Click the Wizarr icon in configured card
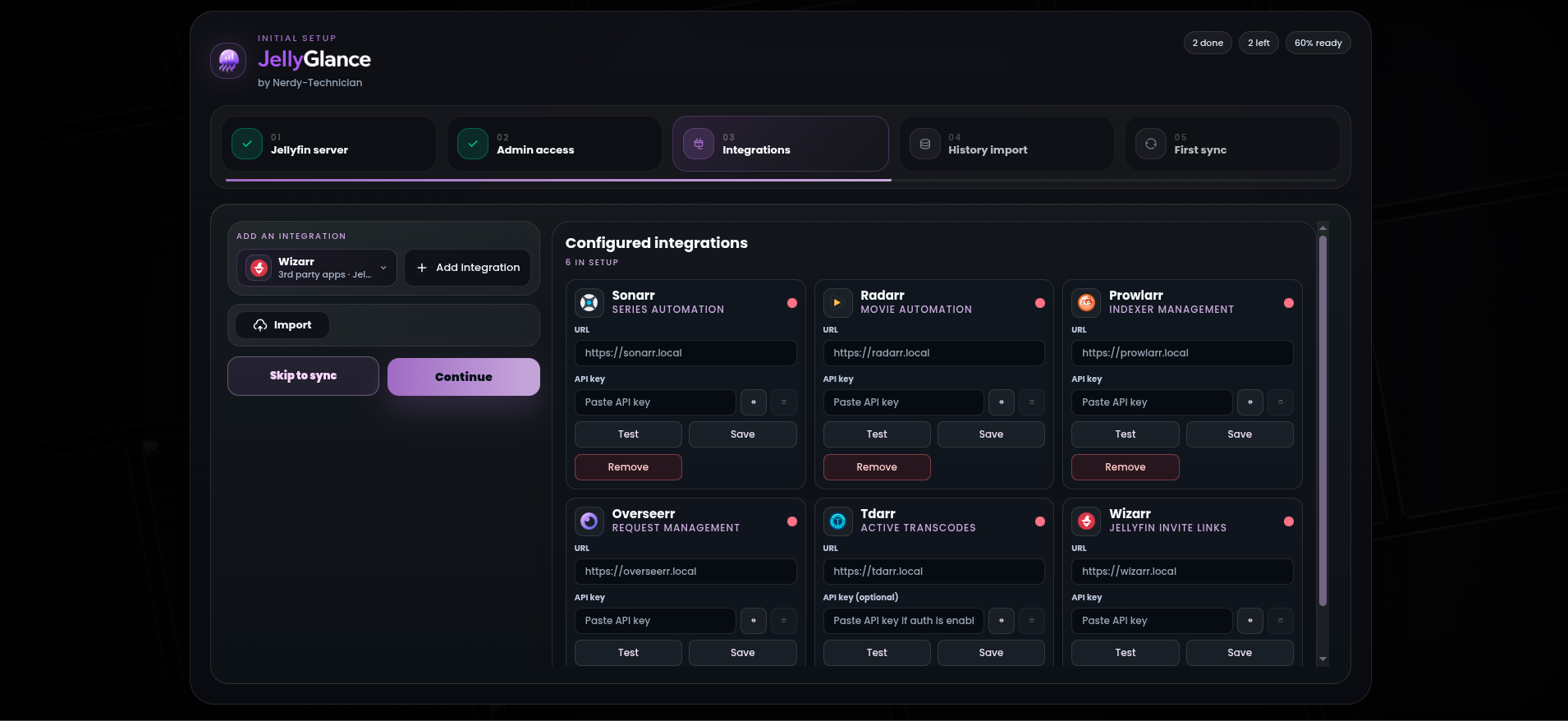Viewport: 1568px width, 721px height. (x=1086, y=521)
